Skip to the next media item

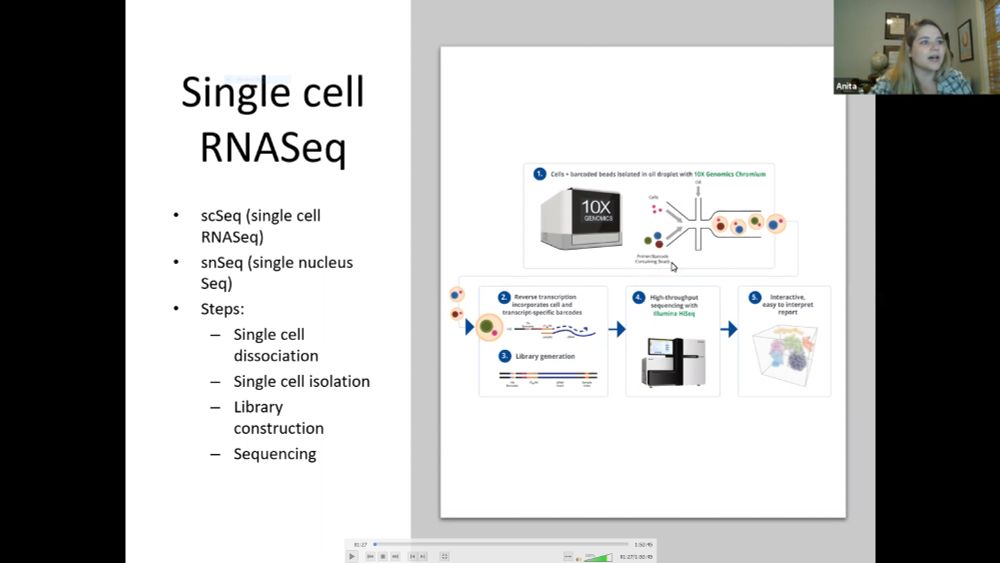(x=395, y=556)
